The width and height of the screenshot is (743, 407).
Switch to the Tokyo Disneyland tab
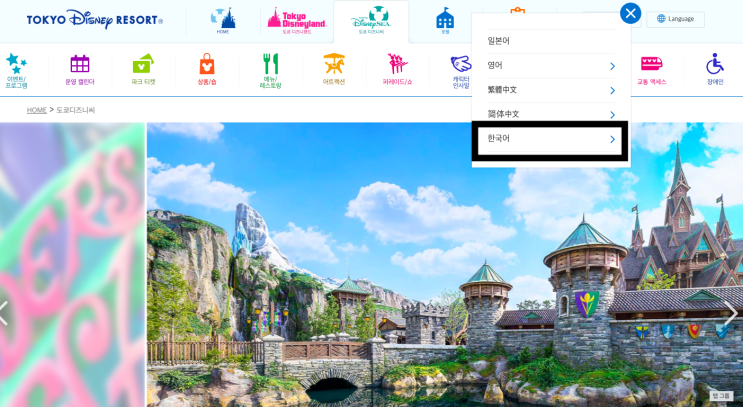coord(297,21)
